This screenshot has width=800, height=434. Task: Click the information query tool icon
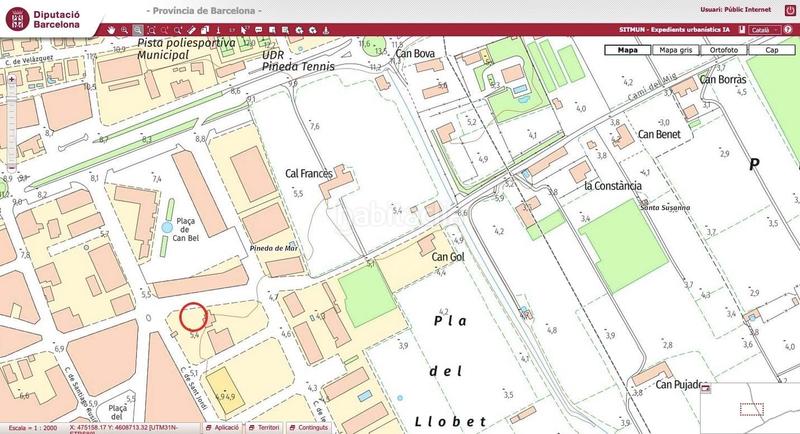(x=218, y=29)
